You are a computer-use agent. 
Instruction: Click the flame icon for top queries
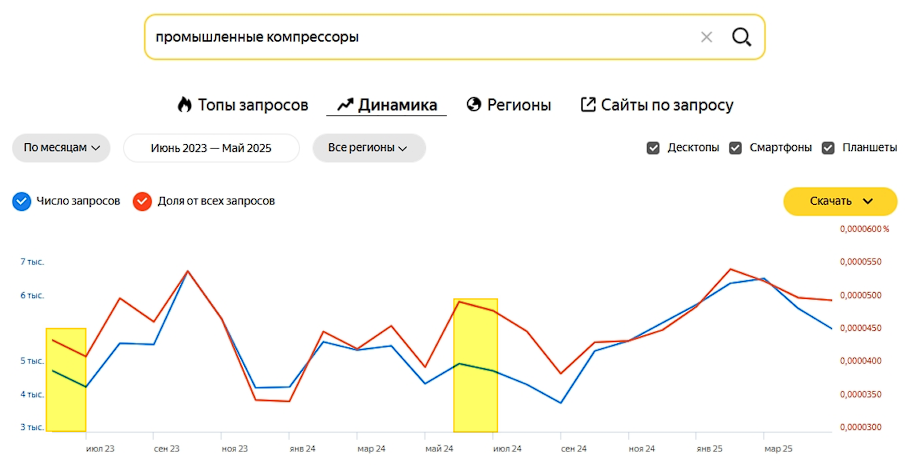pos(184,105)
